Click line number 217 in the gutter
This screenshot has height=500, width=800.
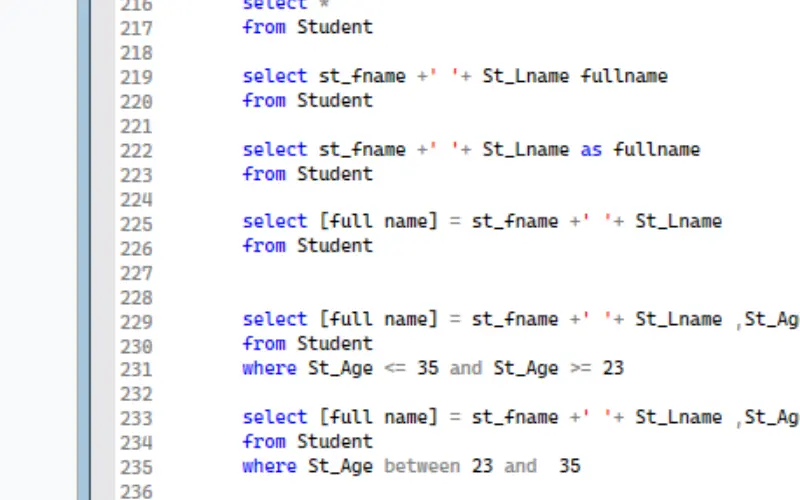[x=136, y=29]
